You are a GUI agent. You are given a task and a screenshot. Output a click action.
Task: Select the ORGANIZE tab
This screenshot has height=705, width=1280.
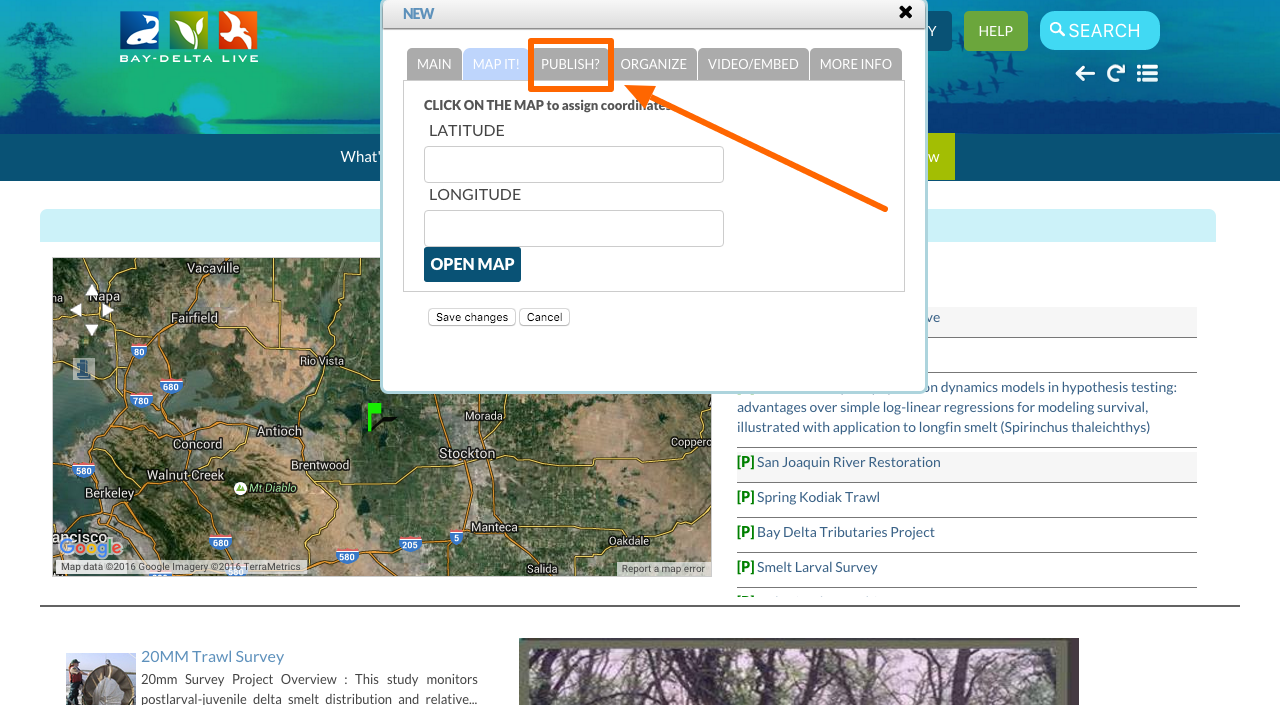653,64
